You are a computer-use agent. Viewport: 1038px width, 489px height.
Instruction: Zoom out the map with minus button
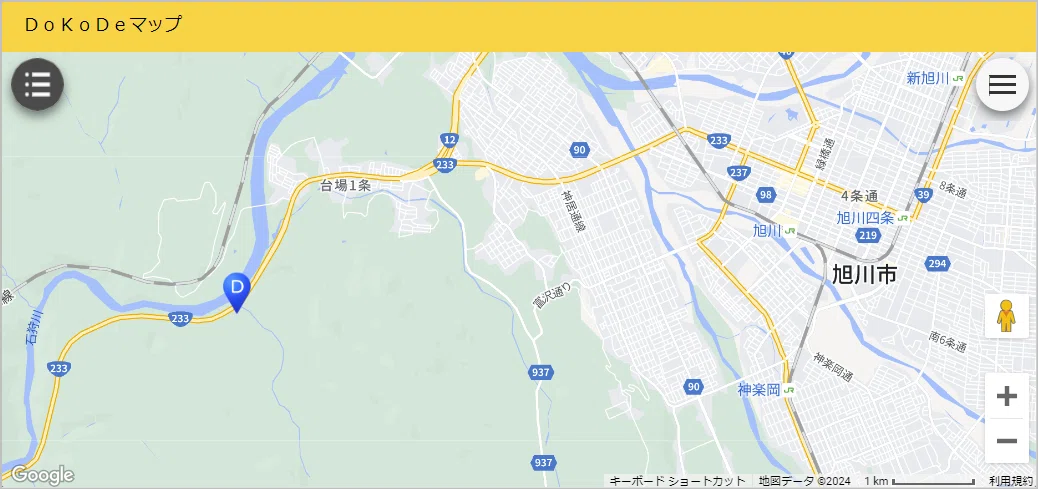(1006, 441)
